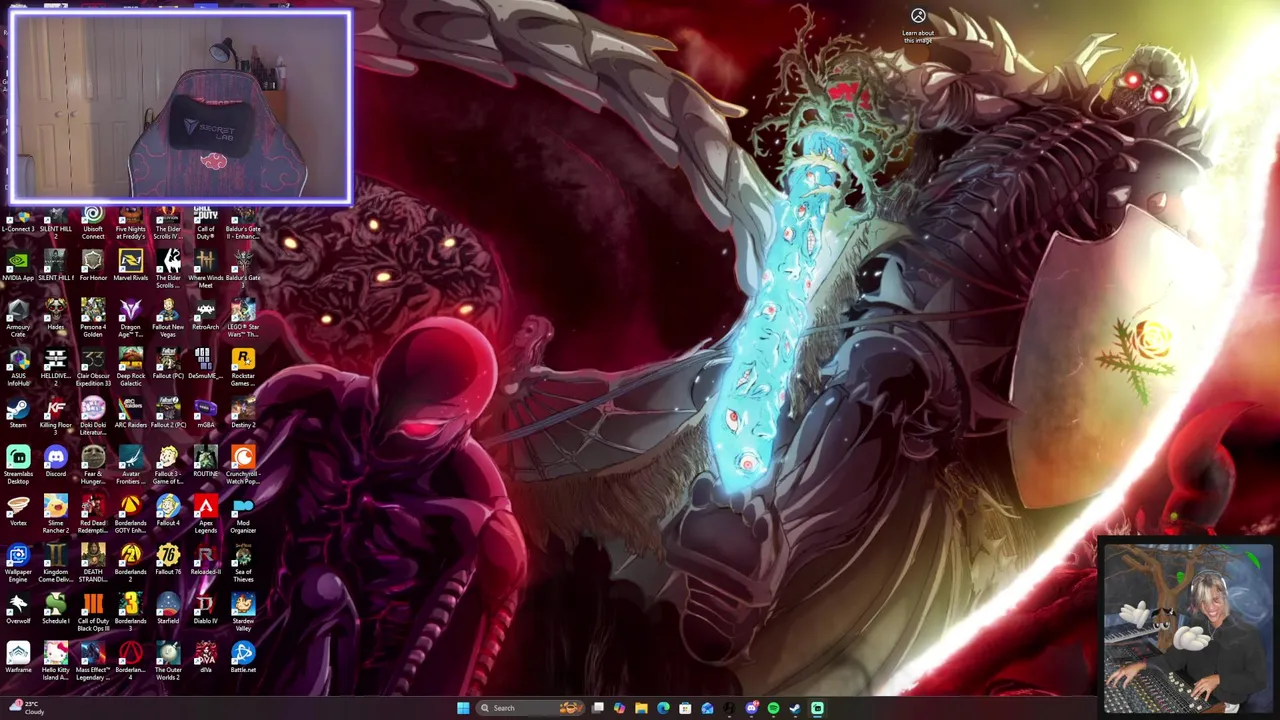Image resolution: width=1280 pixels, height=720 pixels.
Task: Open the Rockstar Games launcher icon
Action: click(243, 368)
